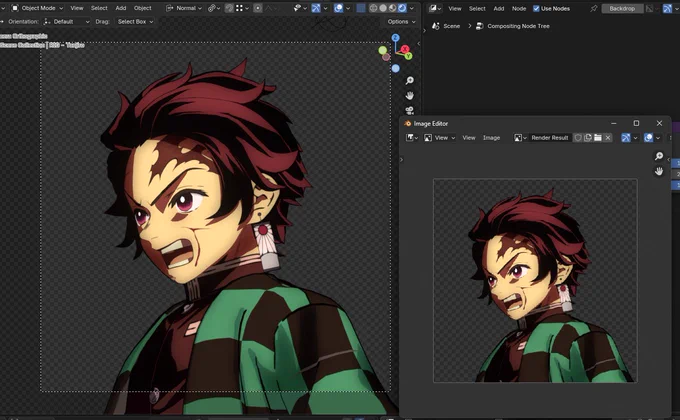This screenshot has height=420, width=680.
Task: Unlink the Render Result image
Action: click(608, 138)
